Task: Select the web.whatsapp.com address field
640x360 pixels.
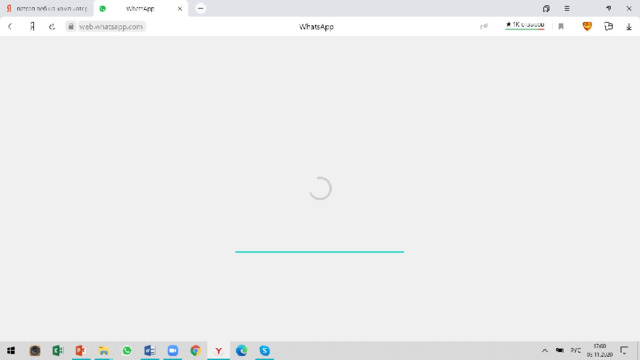Action: point(111,27)
